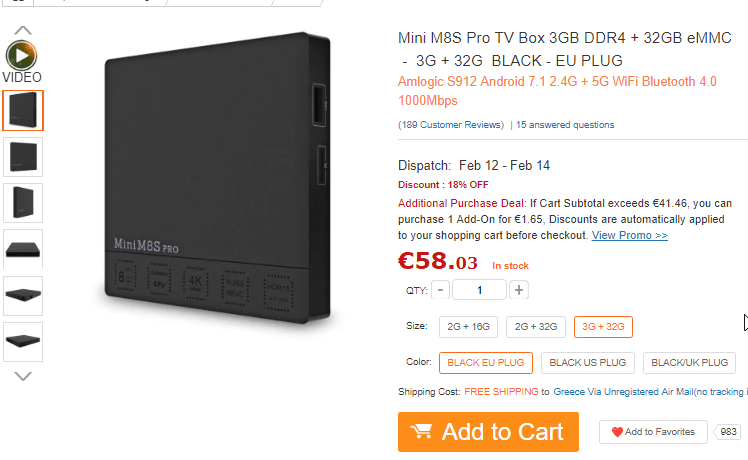Click the quantity input field

pyautogui.click(x=479, y=290)
